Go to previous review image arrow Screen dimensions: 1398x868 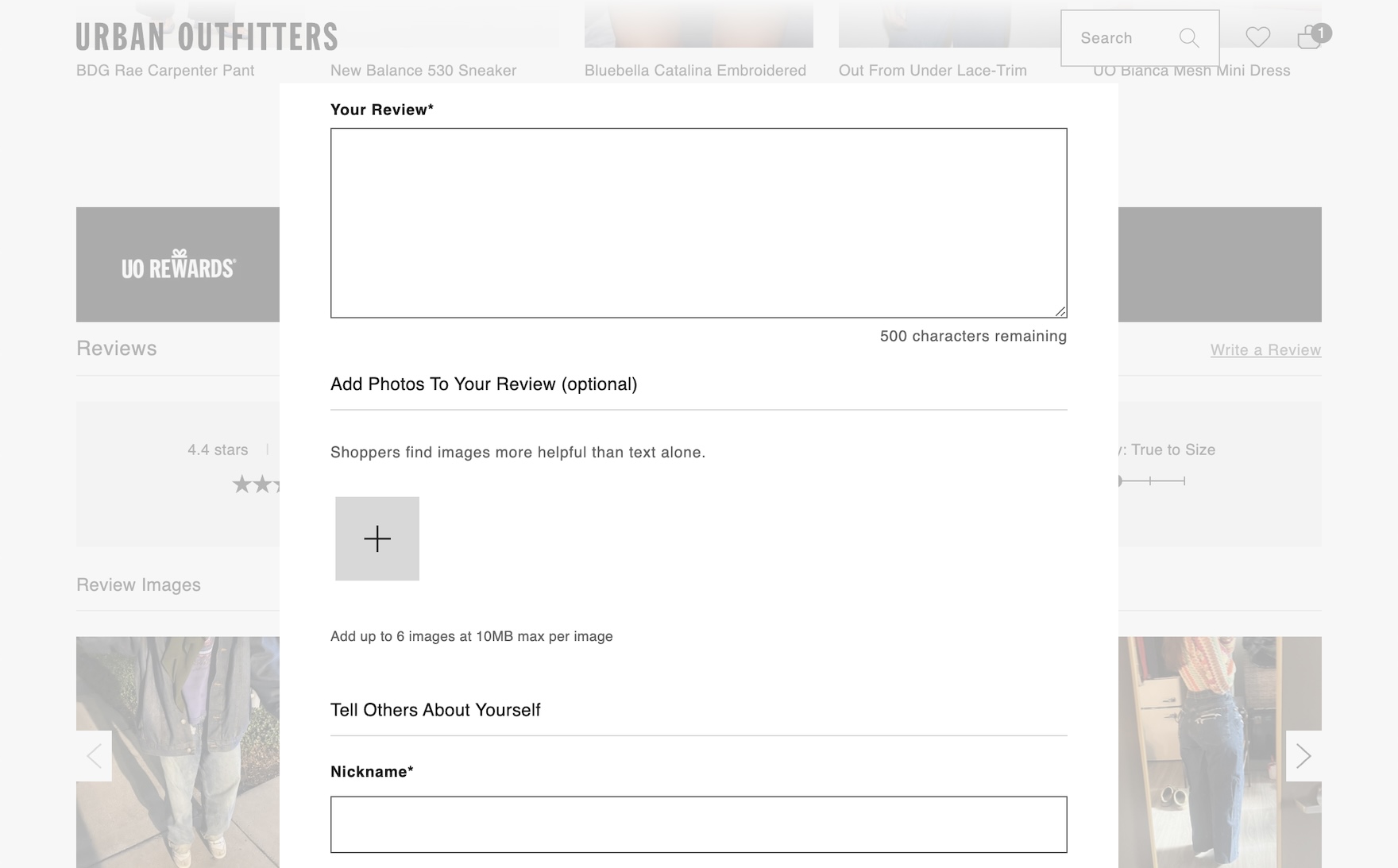pyautogui.click(x=94, y=756)
